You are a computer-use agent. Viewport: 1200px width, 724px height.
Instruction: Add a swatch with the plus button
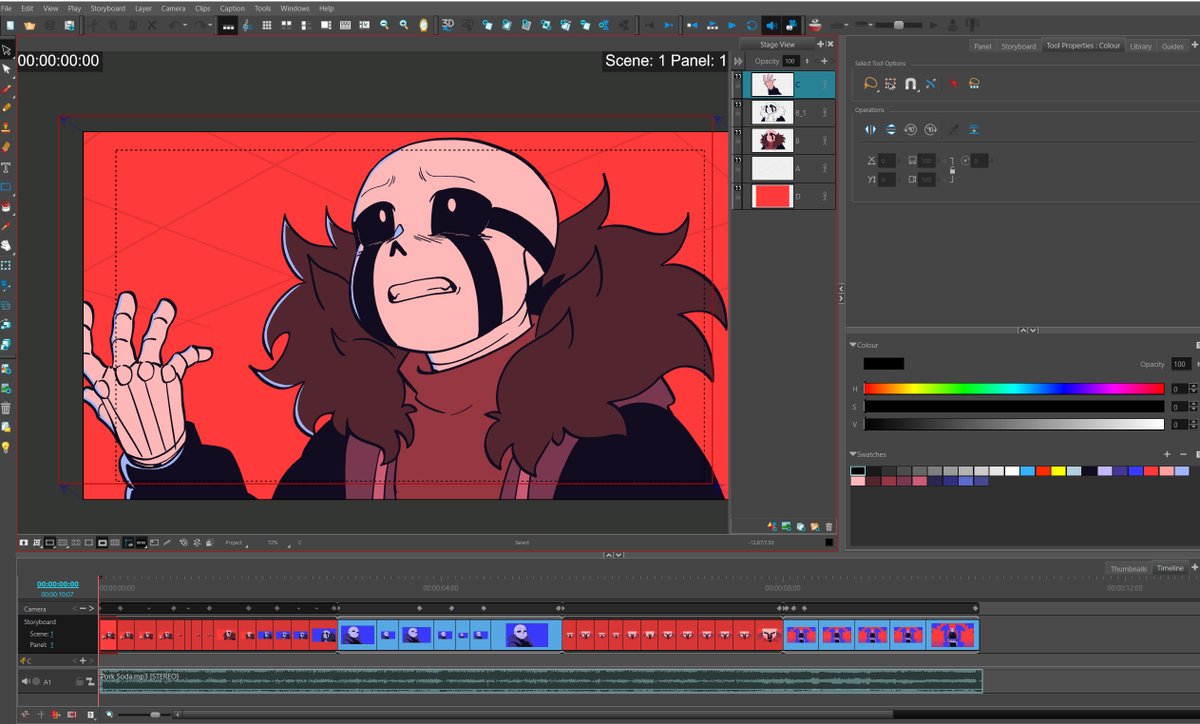point(1167,454)
